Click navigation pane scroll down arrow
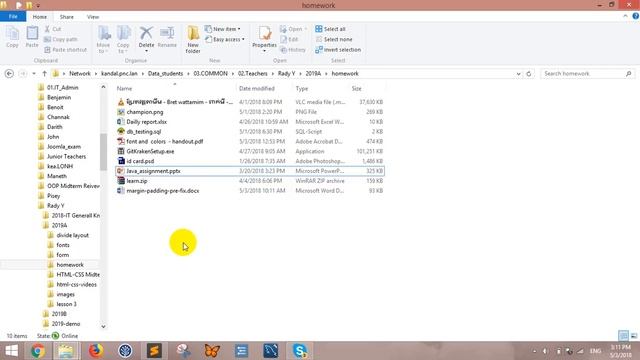The image size is (640, 360). click(x=103, y=326)
